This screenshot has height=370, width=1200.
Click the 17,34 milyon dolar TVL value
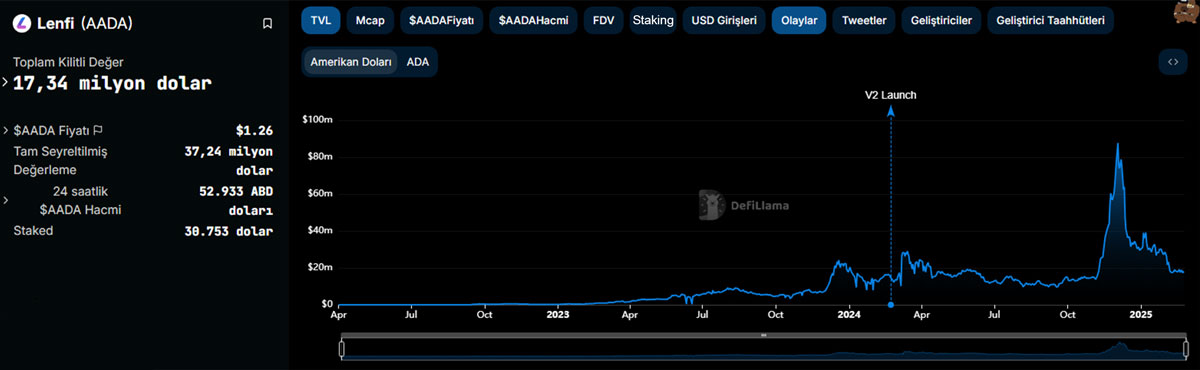click(112, 83)
